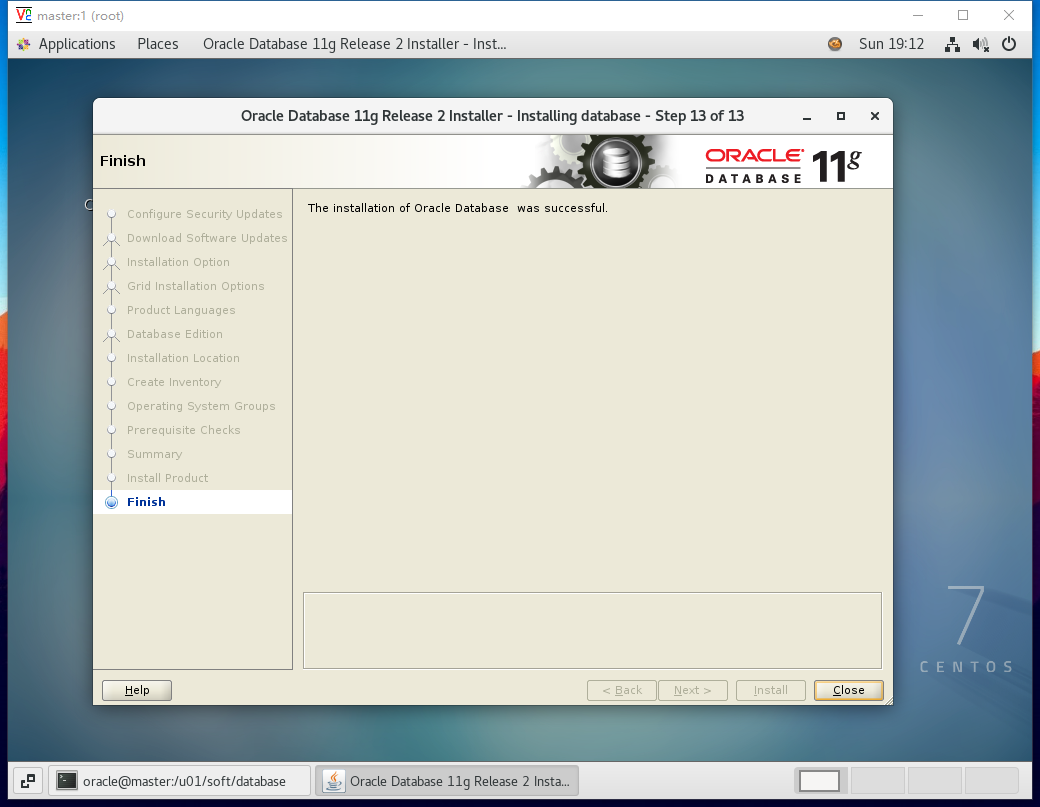Click the VNC viewer icon in title bar
Image resolution: width=1040 pixels, height=807 pixels.
[24, 15]
